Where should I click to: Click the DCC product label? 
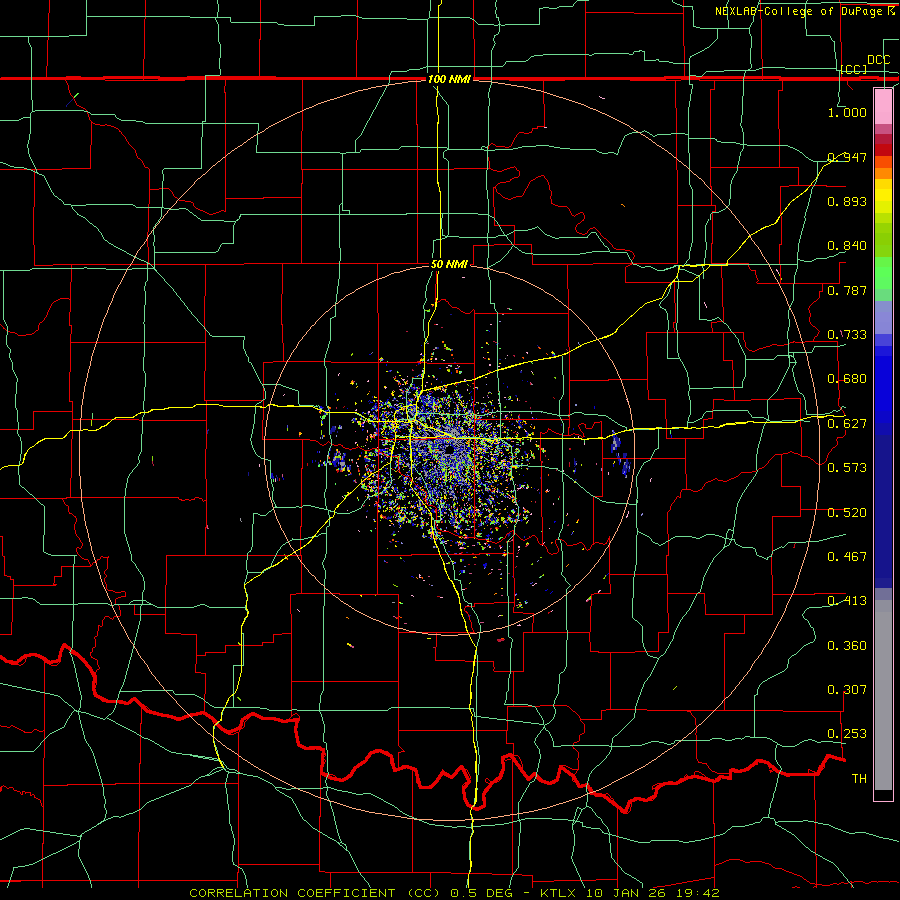879,60
